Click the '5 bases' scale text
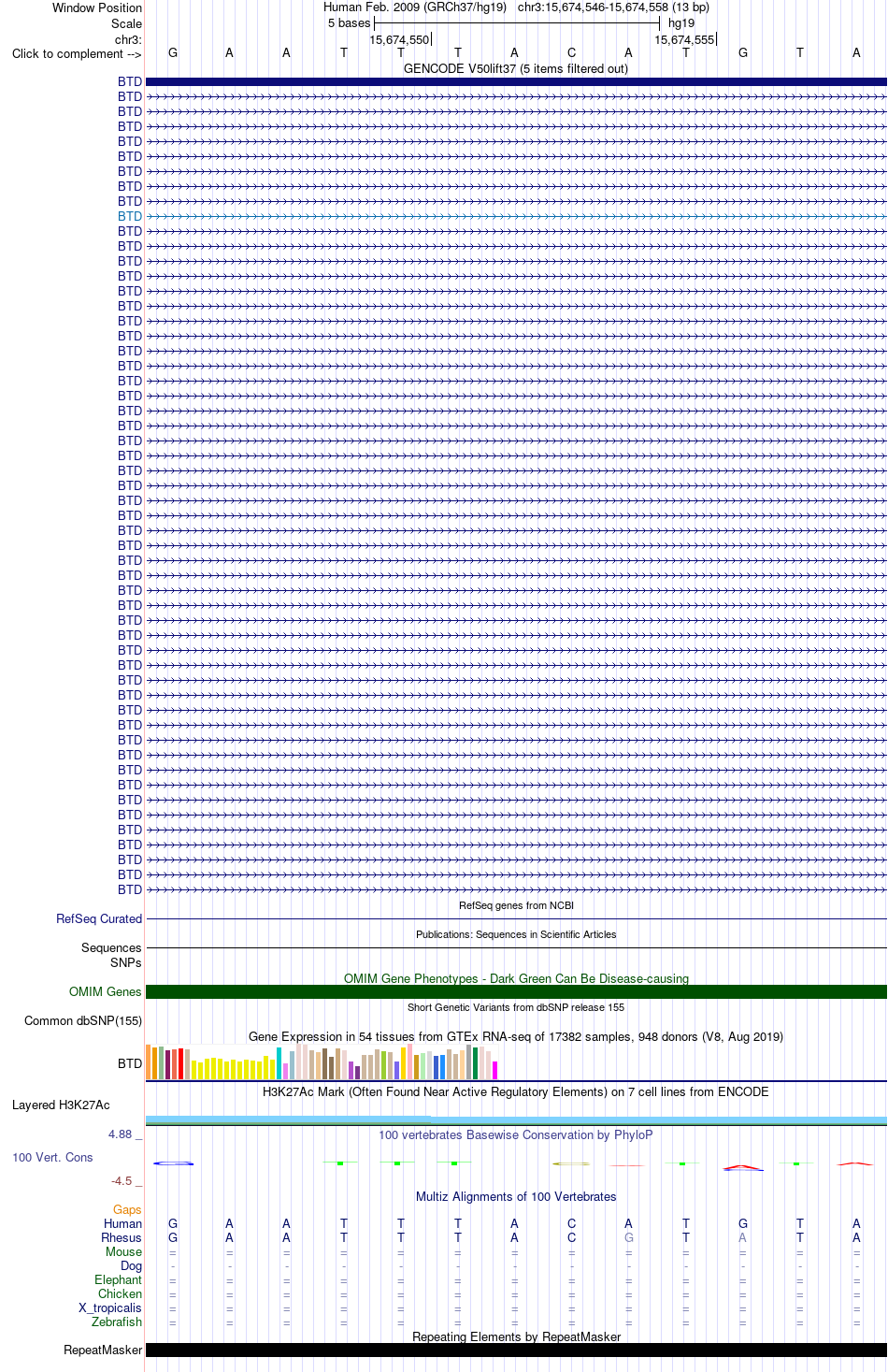This screenshot has width=888, height=1372. [x=349, y=23]
